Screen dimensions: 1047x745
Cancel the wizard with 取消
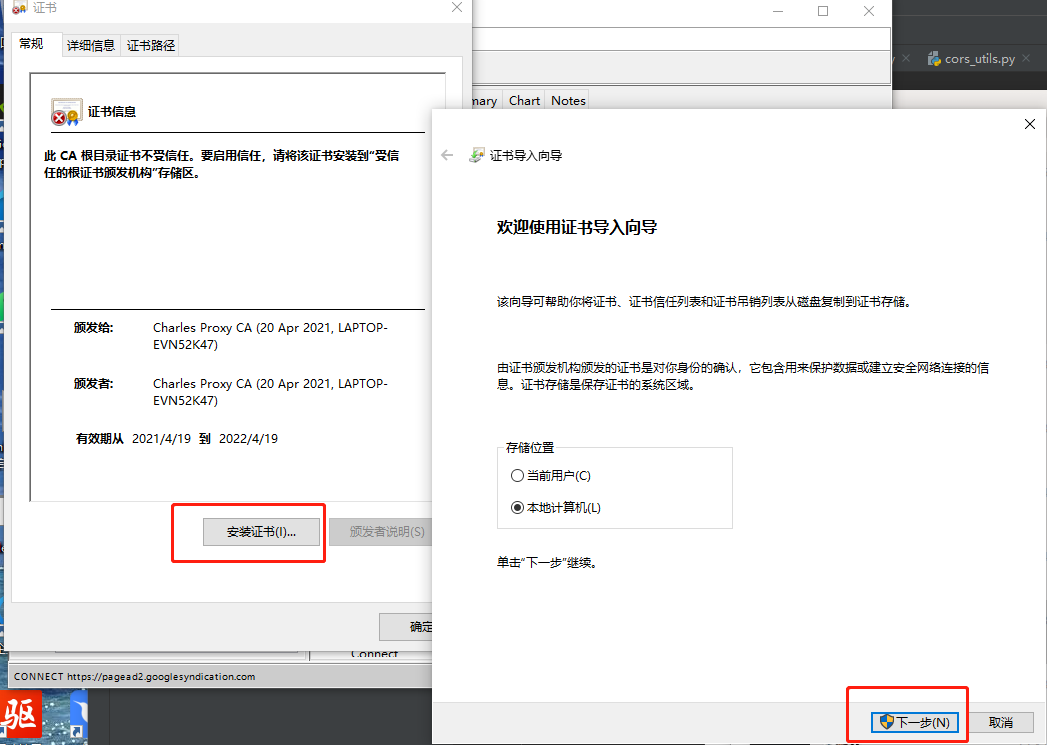point(1000,722)
